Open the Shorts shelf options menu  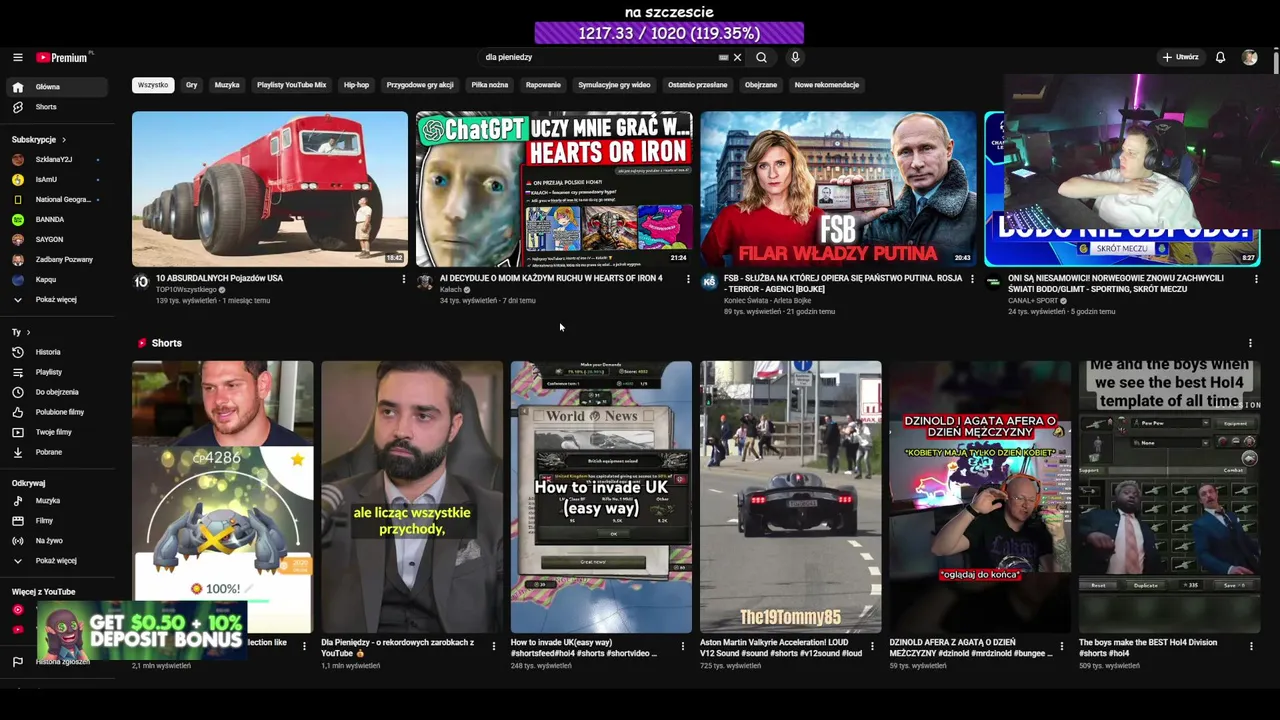click(1250, 343)
